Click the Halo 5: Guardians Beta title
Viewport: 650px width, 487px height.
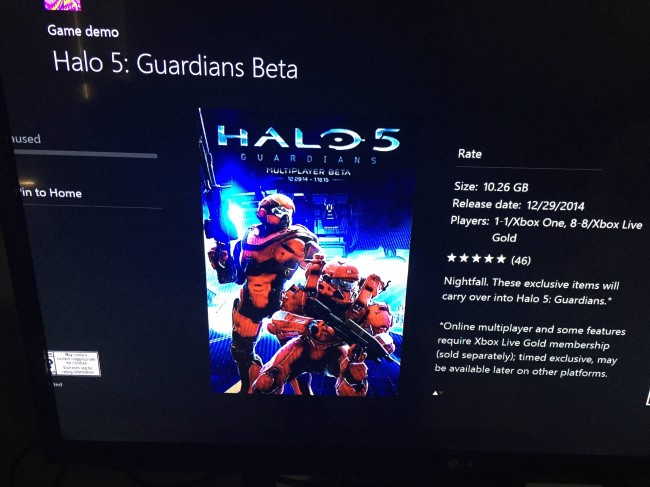175,65
